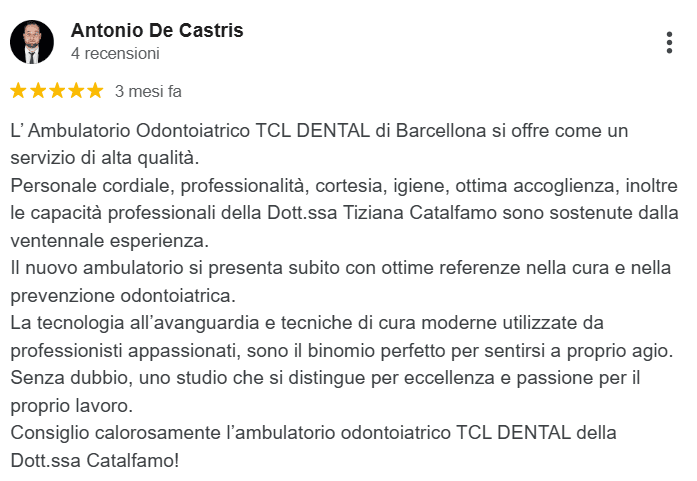Screen dimensions: 697x481
Task: Click the first yellow rating star
Action: click(18, 91)
